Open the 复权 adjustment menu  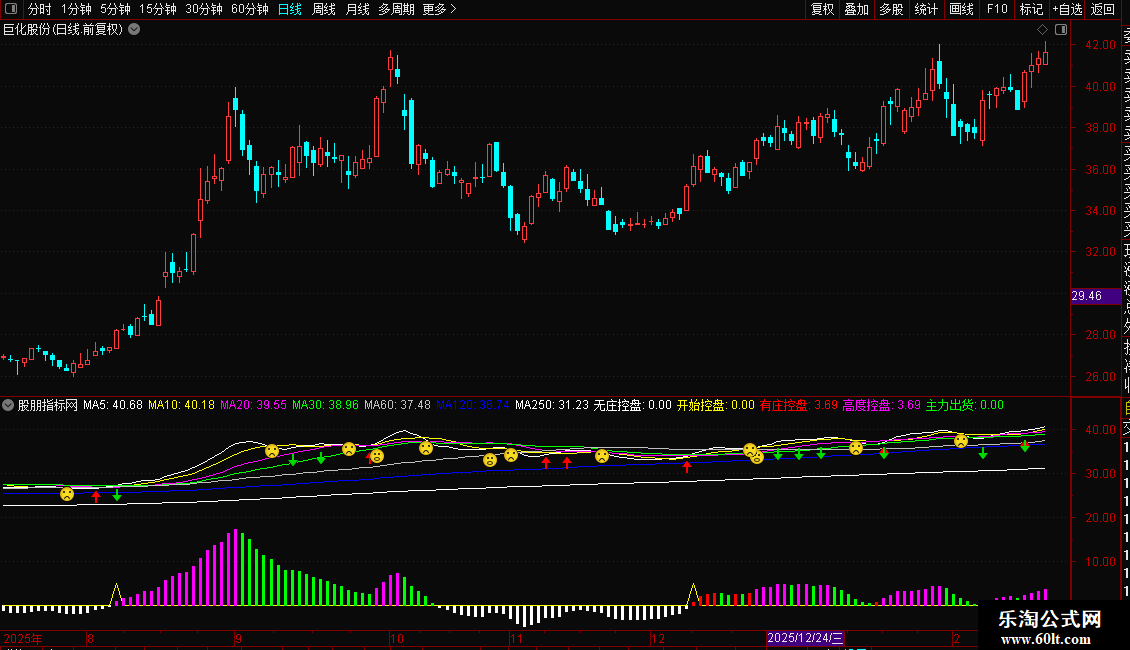click(822, 9)
